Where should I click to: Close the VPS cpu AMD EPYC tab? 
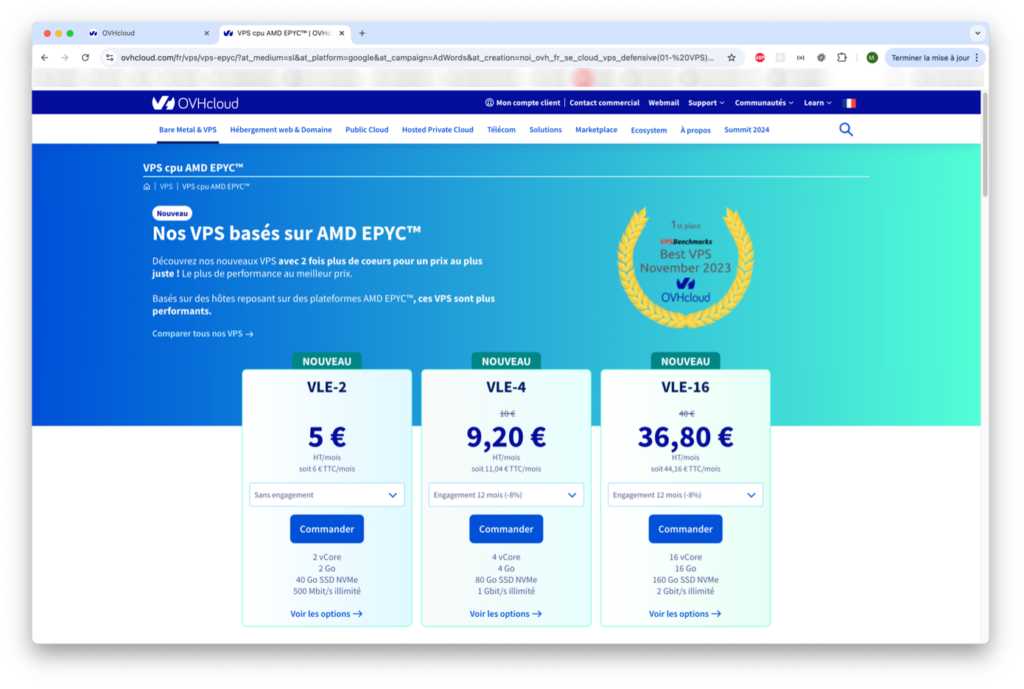click(342, 33)
